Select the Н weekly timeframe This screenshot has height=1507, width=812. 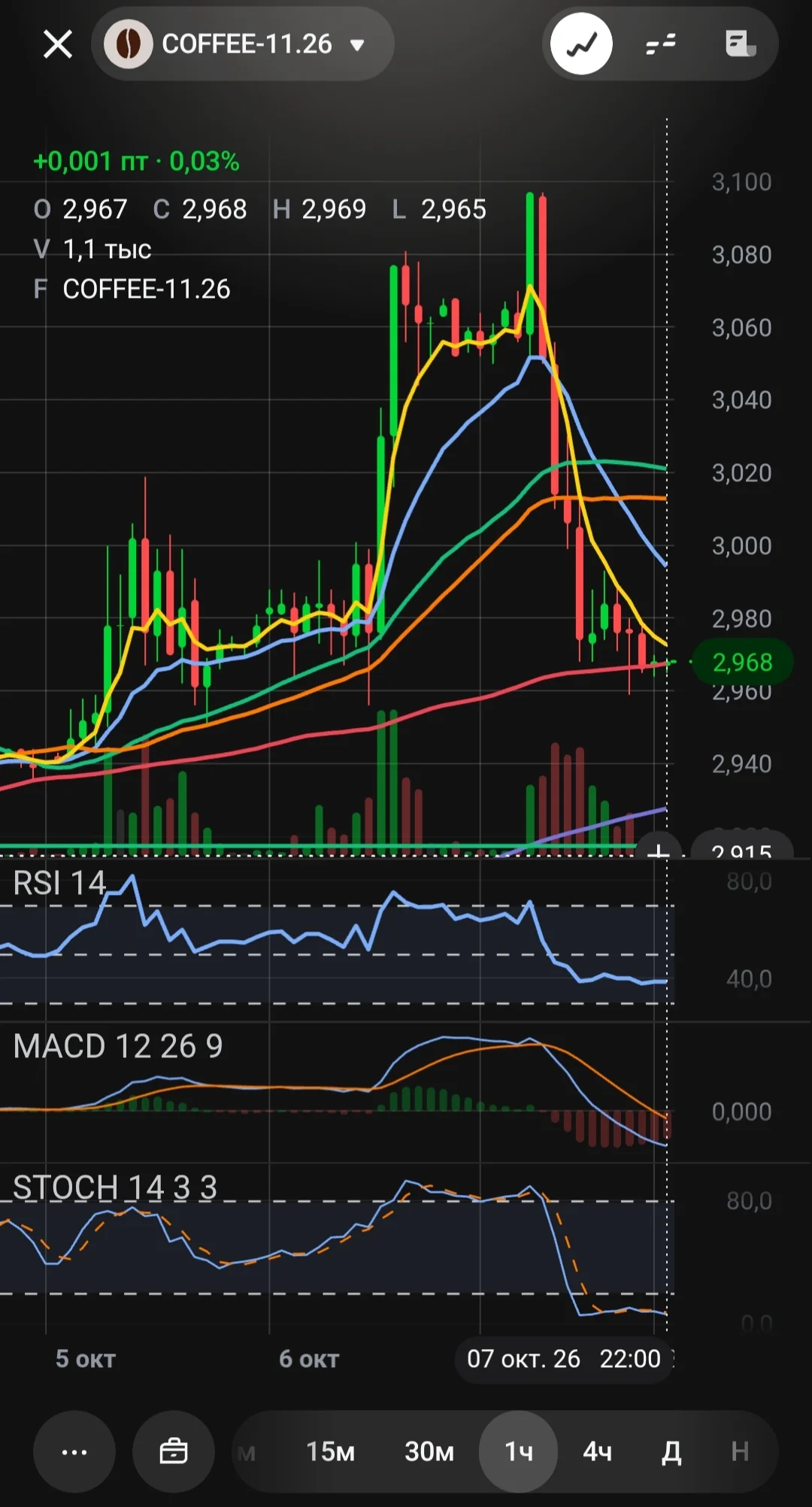click(x=740, y=1451)
